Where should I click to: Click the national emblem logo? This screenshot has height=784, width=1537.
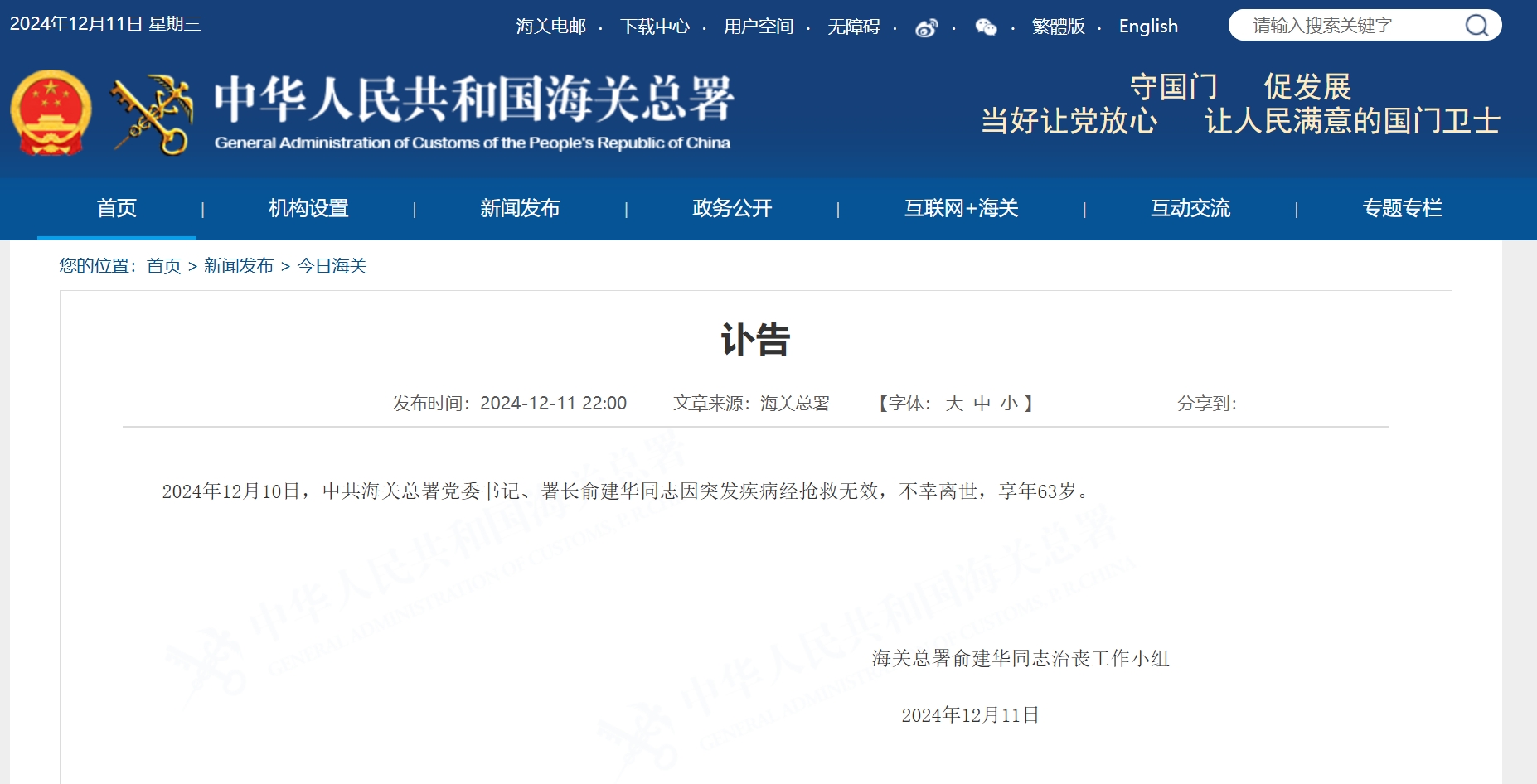pyautogui.click(x=51, y=113)
